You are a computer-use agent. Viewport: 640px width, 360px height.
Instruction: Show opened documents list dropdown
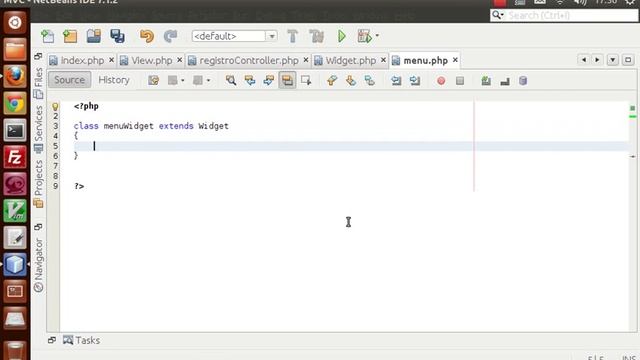(613, 60)
